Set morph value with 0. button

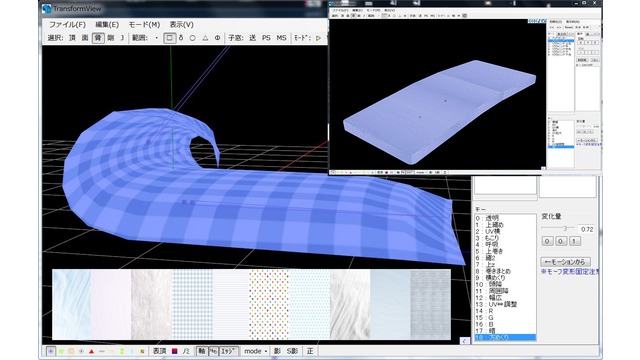[x=561, y=241]
